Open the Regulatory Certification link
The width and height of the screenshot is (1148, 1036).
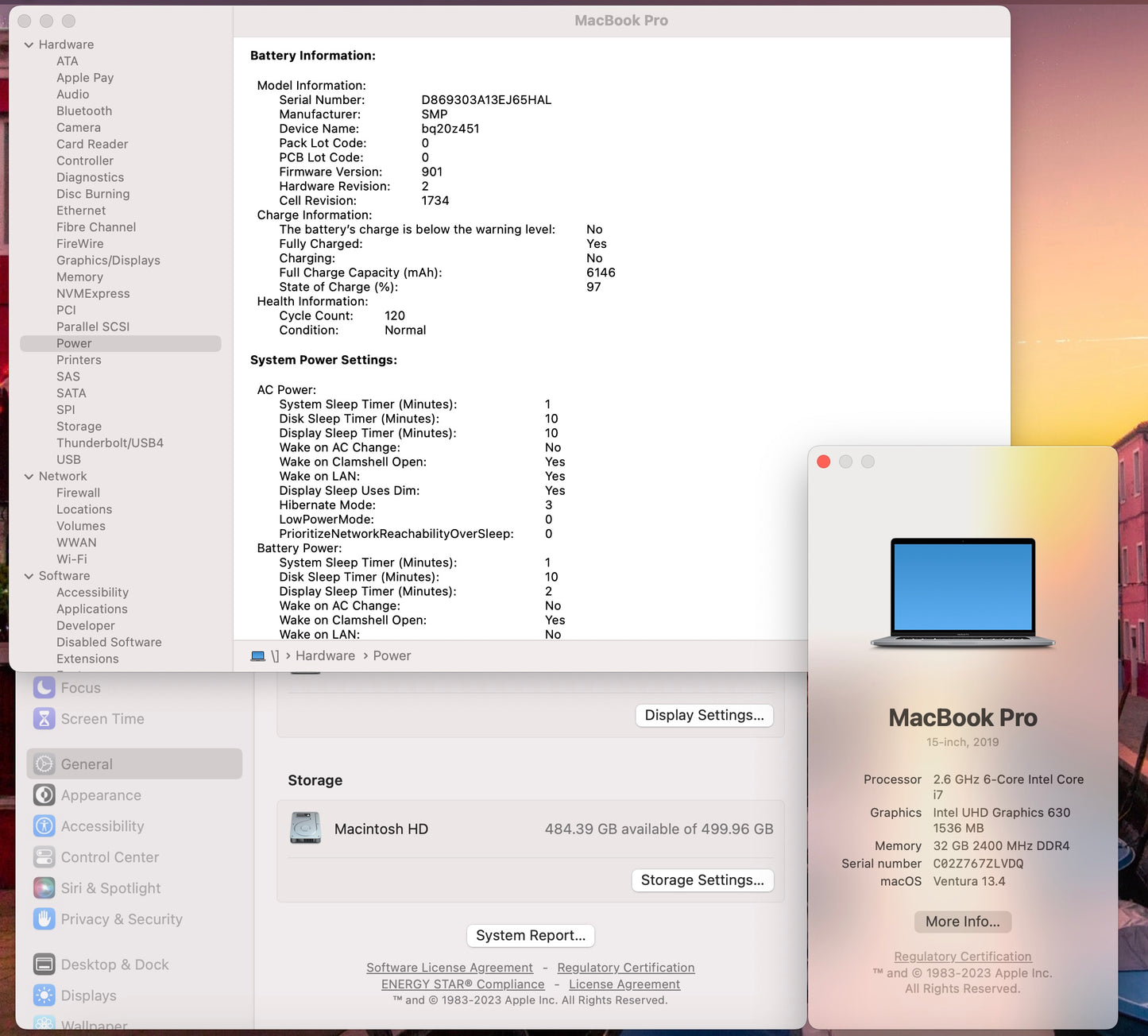[x=962, y=956]
